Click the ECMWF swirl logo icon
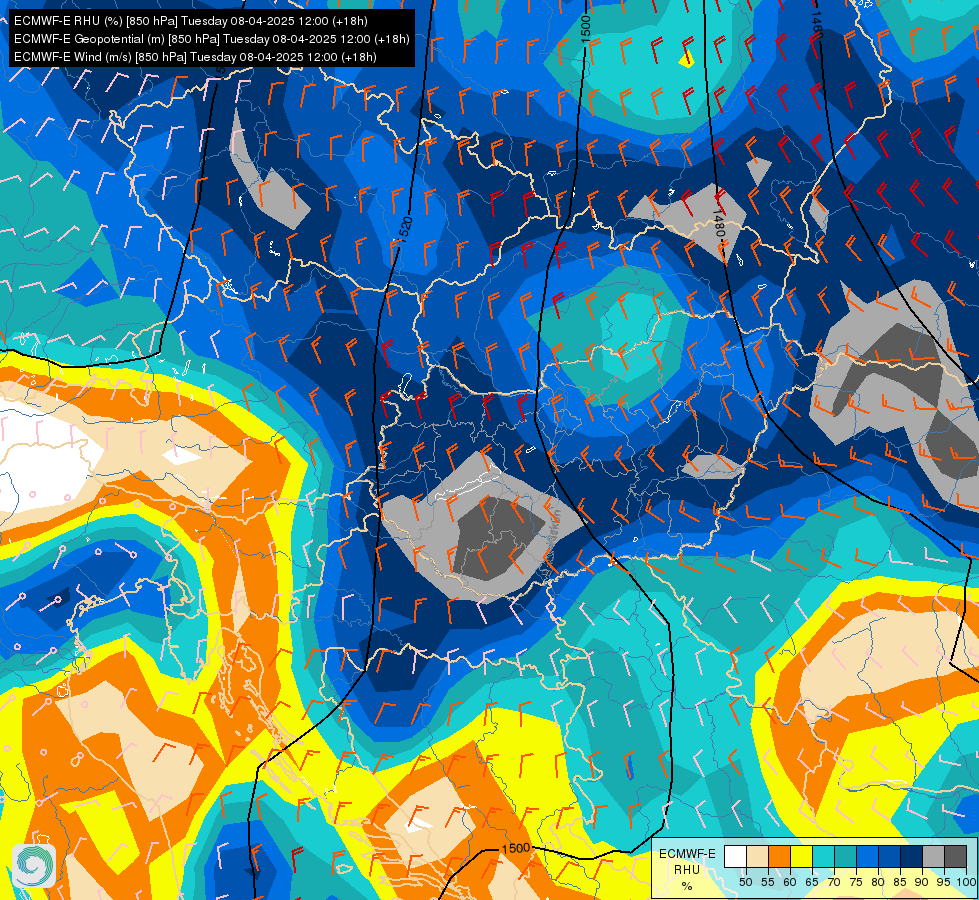Image resolution: width=979 pixels, height=900 pixels. click(34, 866)
